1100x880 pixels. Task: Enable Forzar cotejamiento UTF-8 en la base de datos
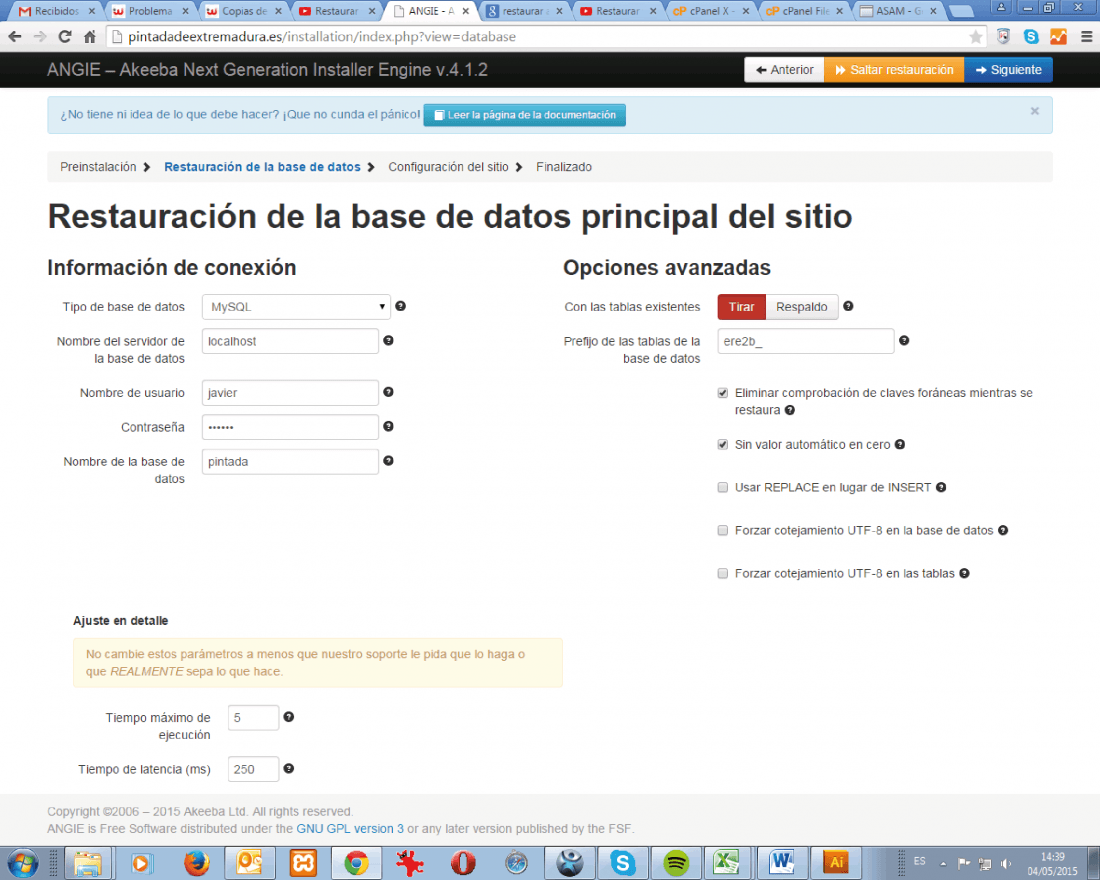pyautogui.click(x=723, y=530)
